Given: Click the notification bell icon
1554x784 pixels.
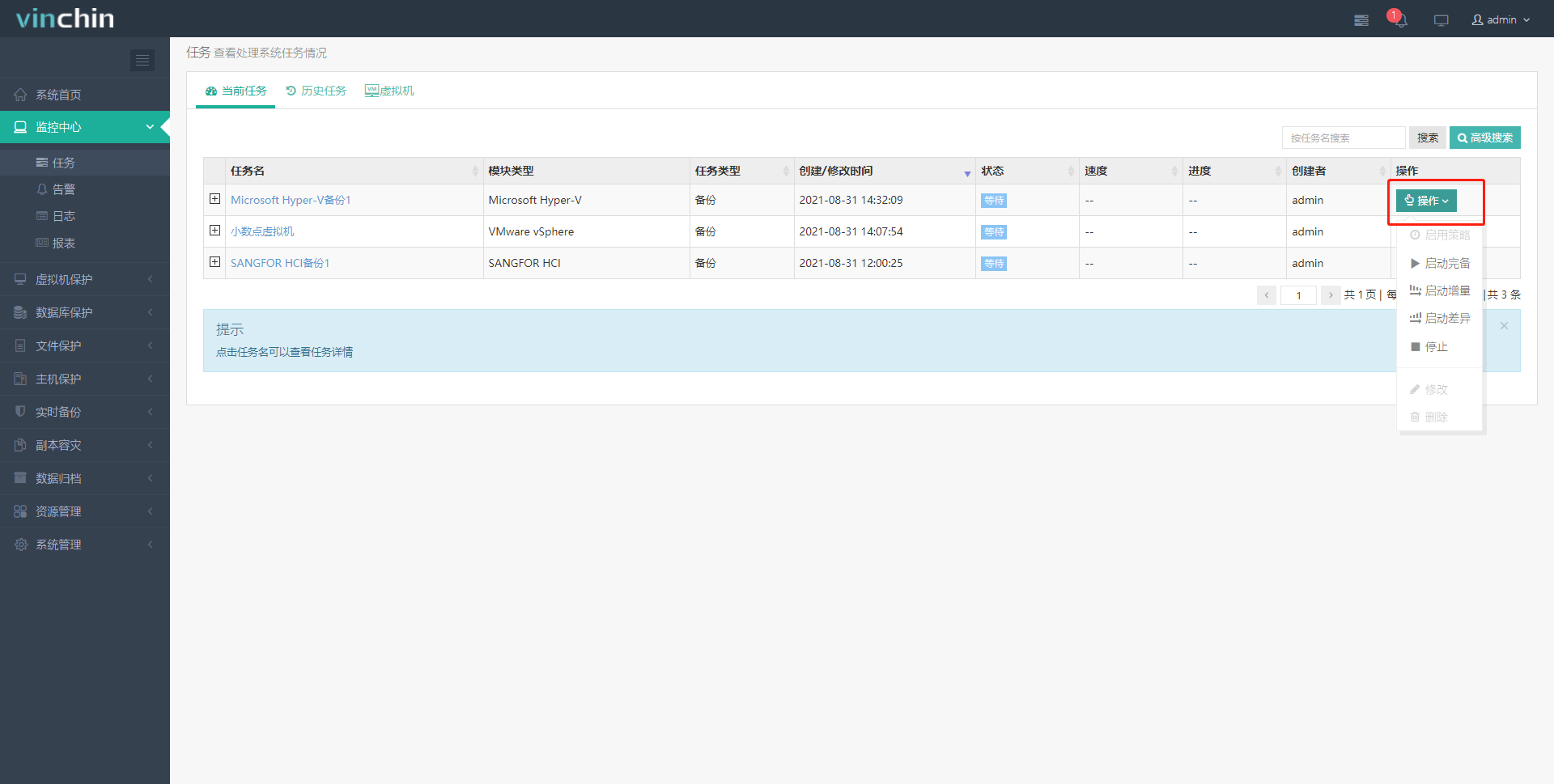Looking at the screenshot, I should point(1400,20).
